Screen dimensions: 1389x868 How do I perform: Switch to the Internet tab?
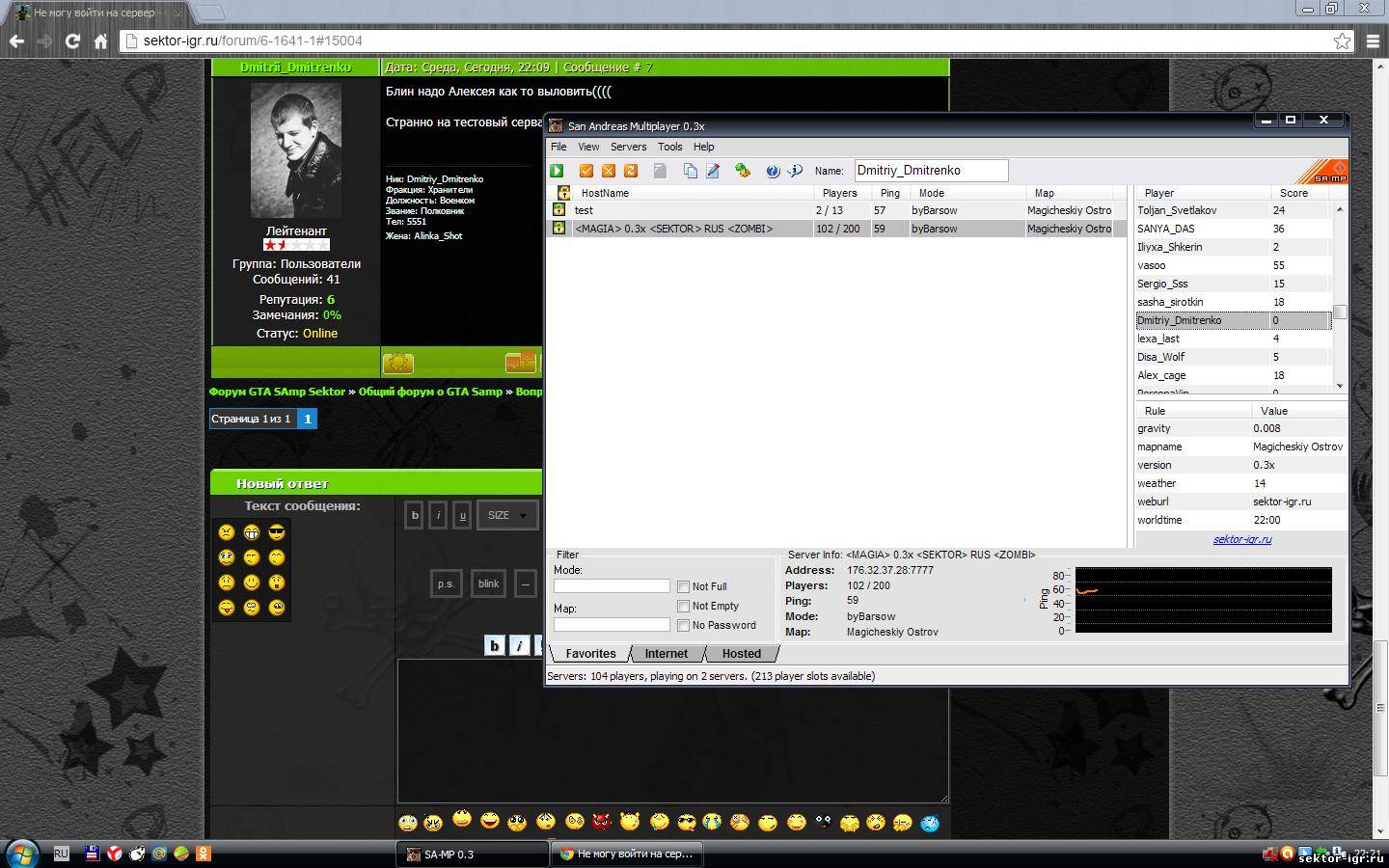tap(667, 653)
